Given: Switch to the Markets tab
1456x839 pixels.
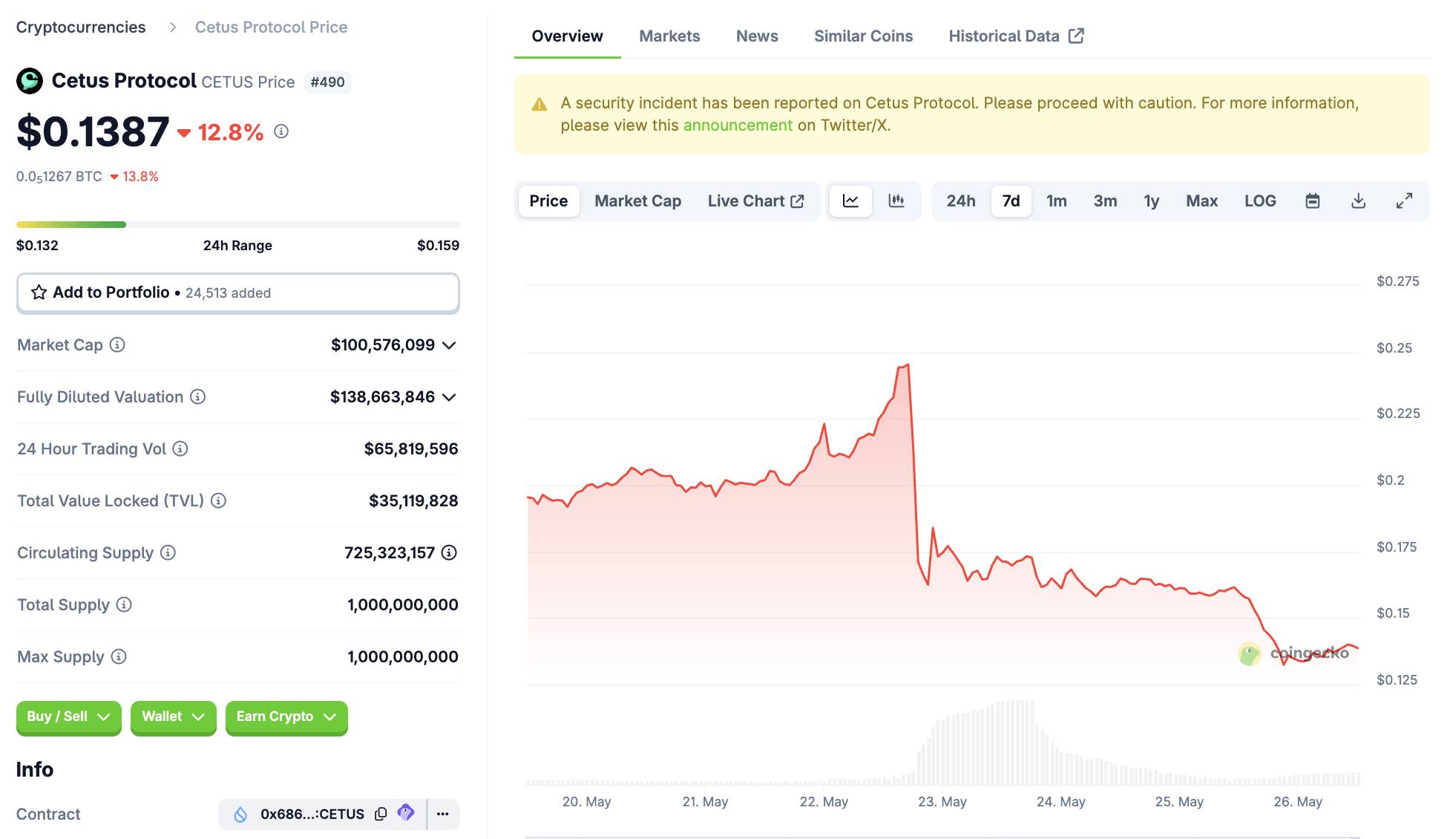Looking at the screenshot, I should pyautogui.click(x=669, y=36).
